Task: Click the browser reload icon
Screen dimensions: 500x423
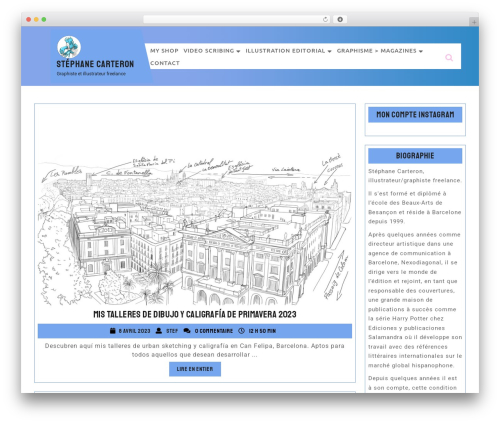Action: (x=325, y=20)
